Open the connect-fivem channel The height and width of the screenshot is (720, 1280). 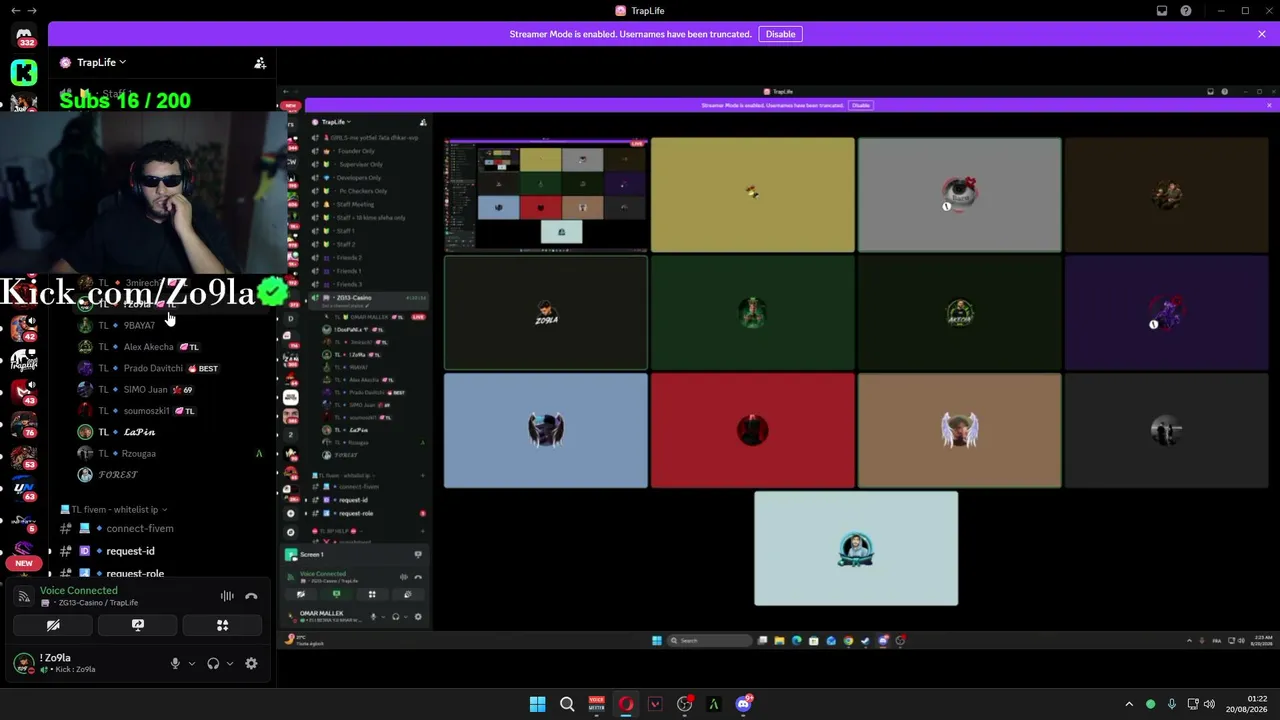pos(140,528)
